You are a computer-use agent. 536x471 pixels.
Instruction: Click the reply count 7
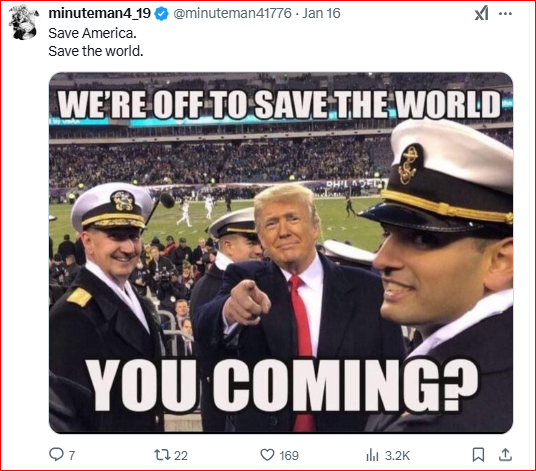[72, 456]
